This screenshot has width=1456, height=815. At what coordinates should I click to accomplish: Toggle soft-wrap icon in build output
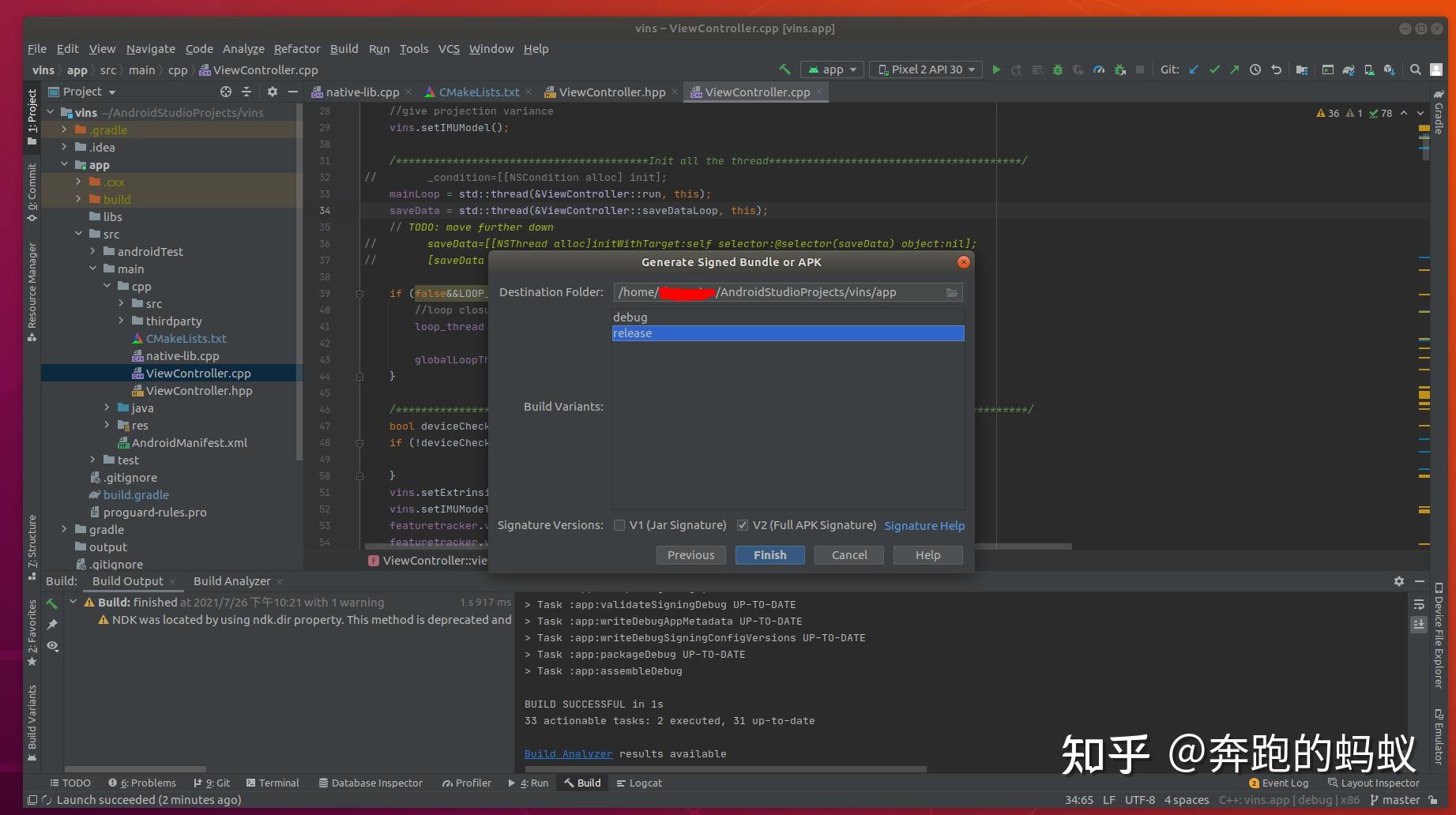(x=1419, y=604)
